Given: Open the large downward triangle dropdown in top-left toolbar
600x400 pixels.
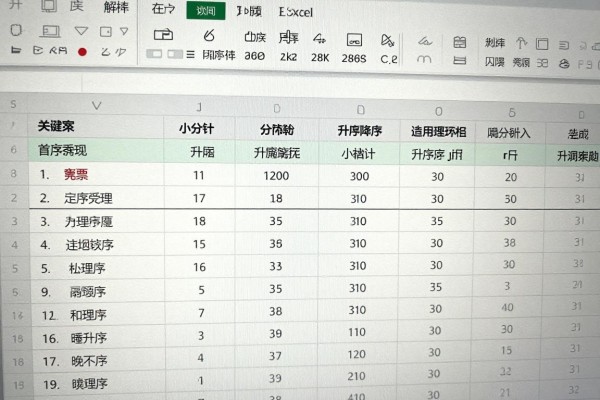Looking at the screenshot, I should pos(81,31).
